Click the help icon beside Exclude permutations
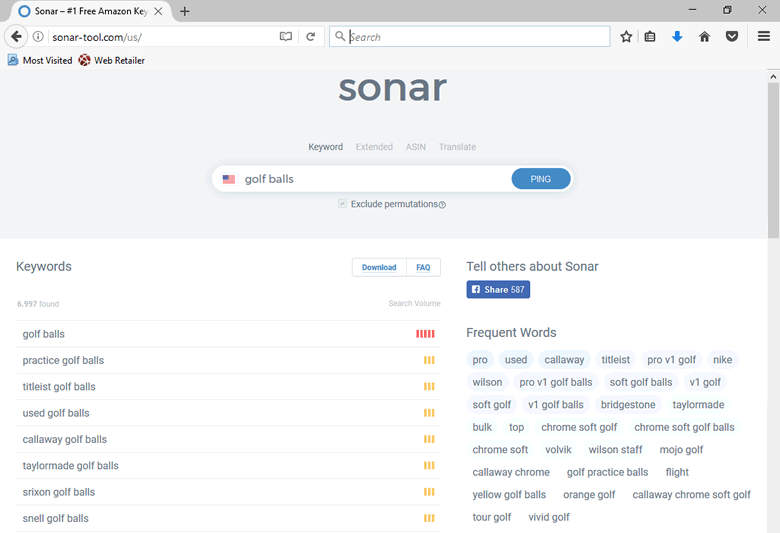This screenshot has width=780, height=533. (442, 205)
